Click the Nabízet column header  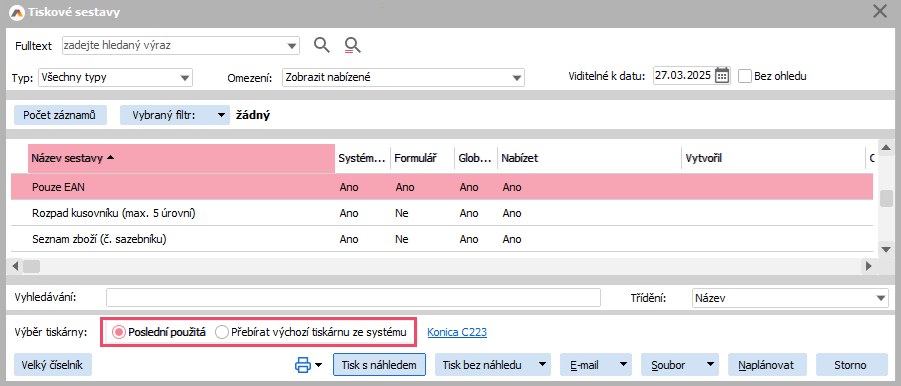click(590, 158)
